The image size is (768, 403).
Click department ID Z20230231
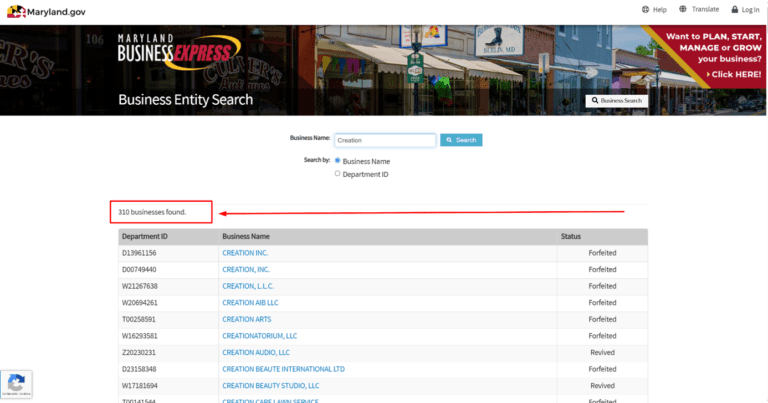pos(139,353)
